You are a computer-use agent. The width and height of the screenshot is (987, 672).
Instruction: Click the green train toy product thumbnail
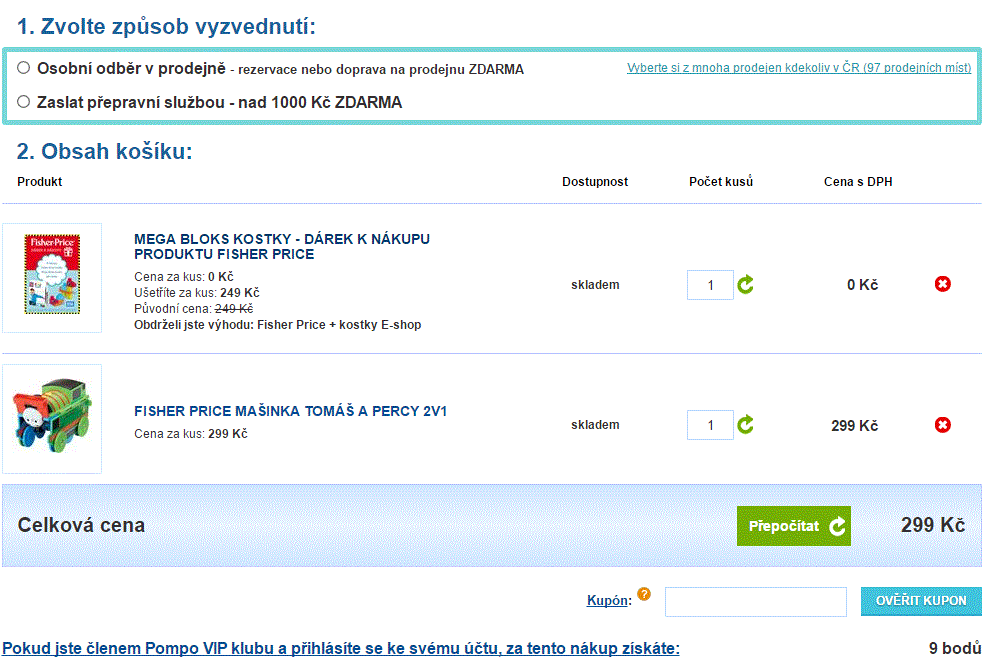coord(52,418)
